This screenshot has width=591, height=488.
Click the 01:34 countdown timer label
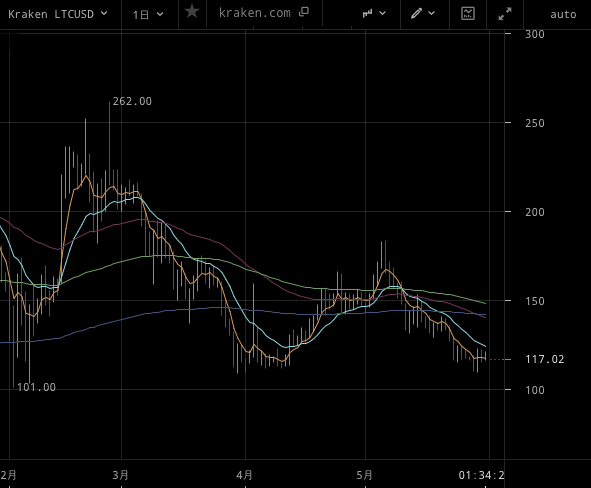(481, 475)
